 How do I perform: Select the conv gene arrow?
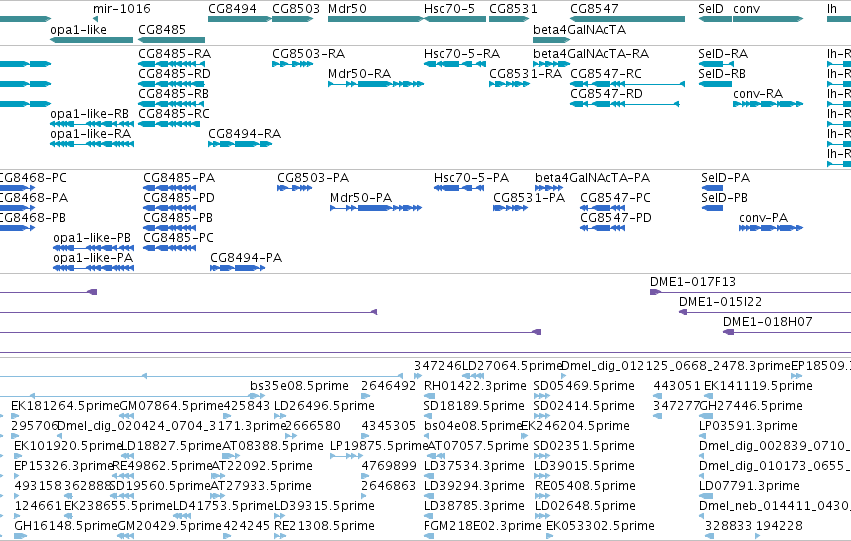tap(768, 20)
